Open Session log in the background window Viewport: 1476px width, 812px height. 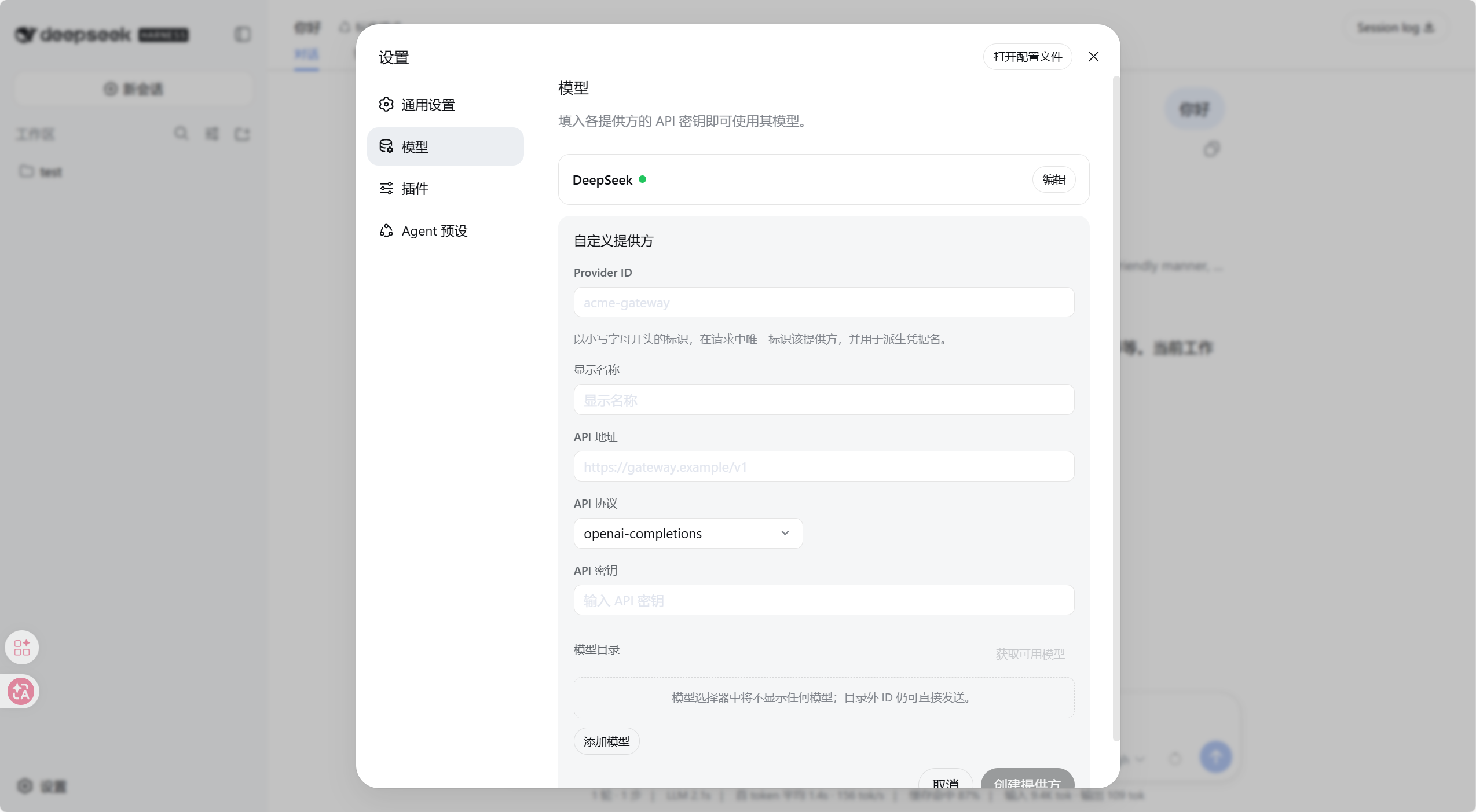click(1396, 28)
